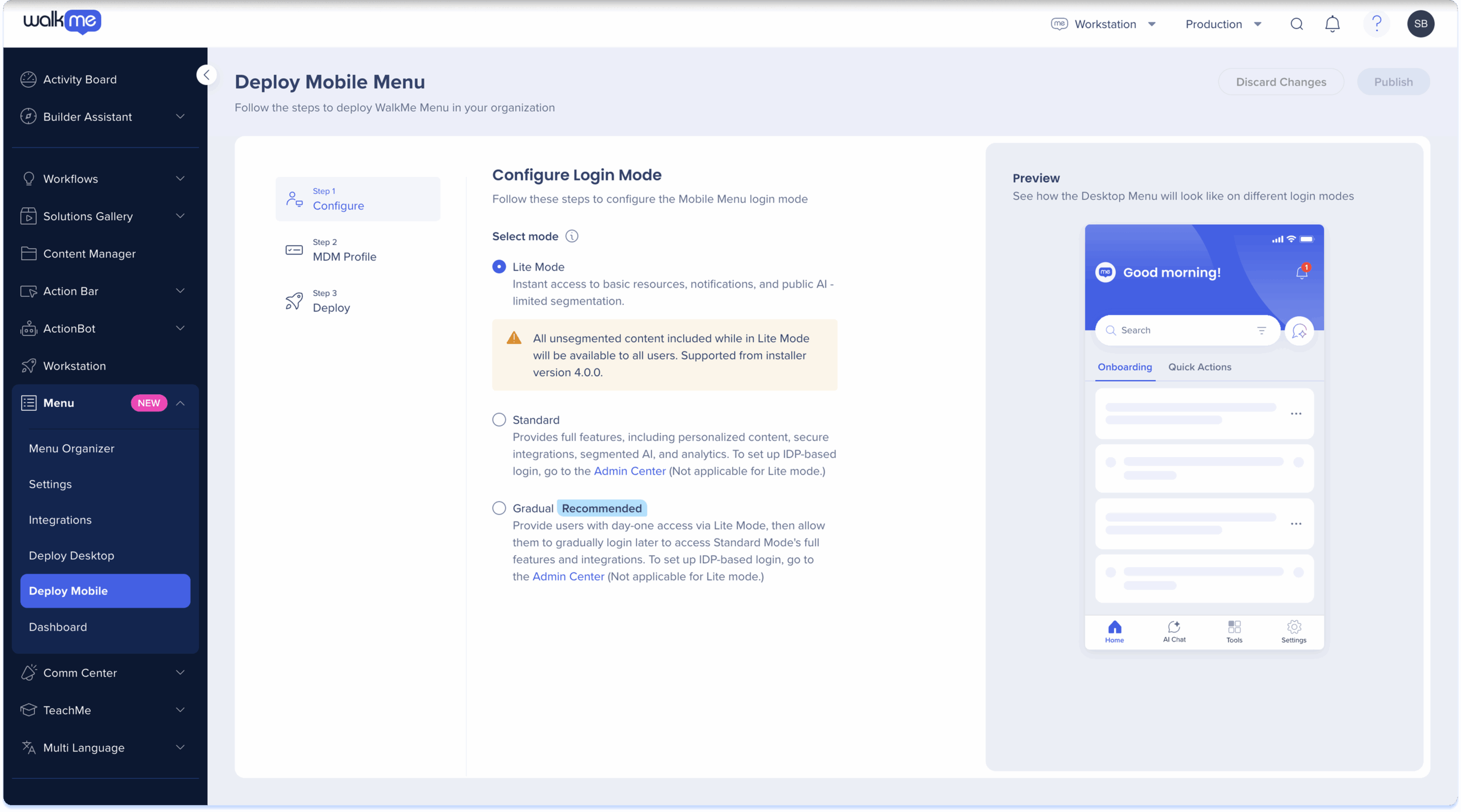Screen dimensions: 1461x812
Task: Open the Production environment dropdown
Action: (1223, 24)
